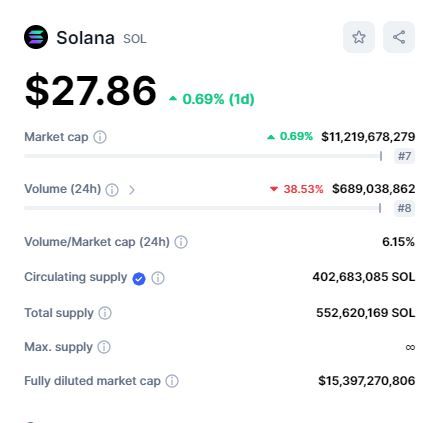This screenshot has width=438, height=423.
Task: Open Circulating supply info icon
Action: (x=158, y=278)
